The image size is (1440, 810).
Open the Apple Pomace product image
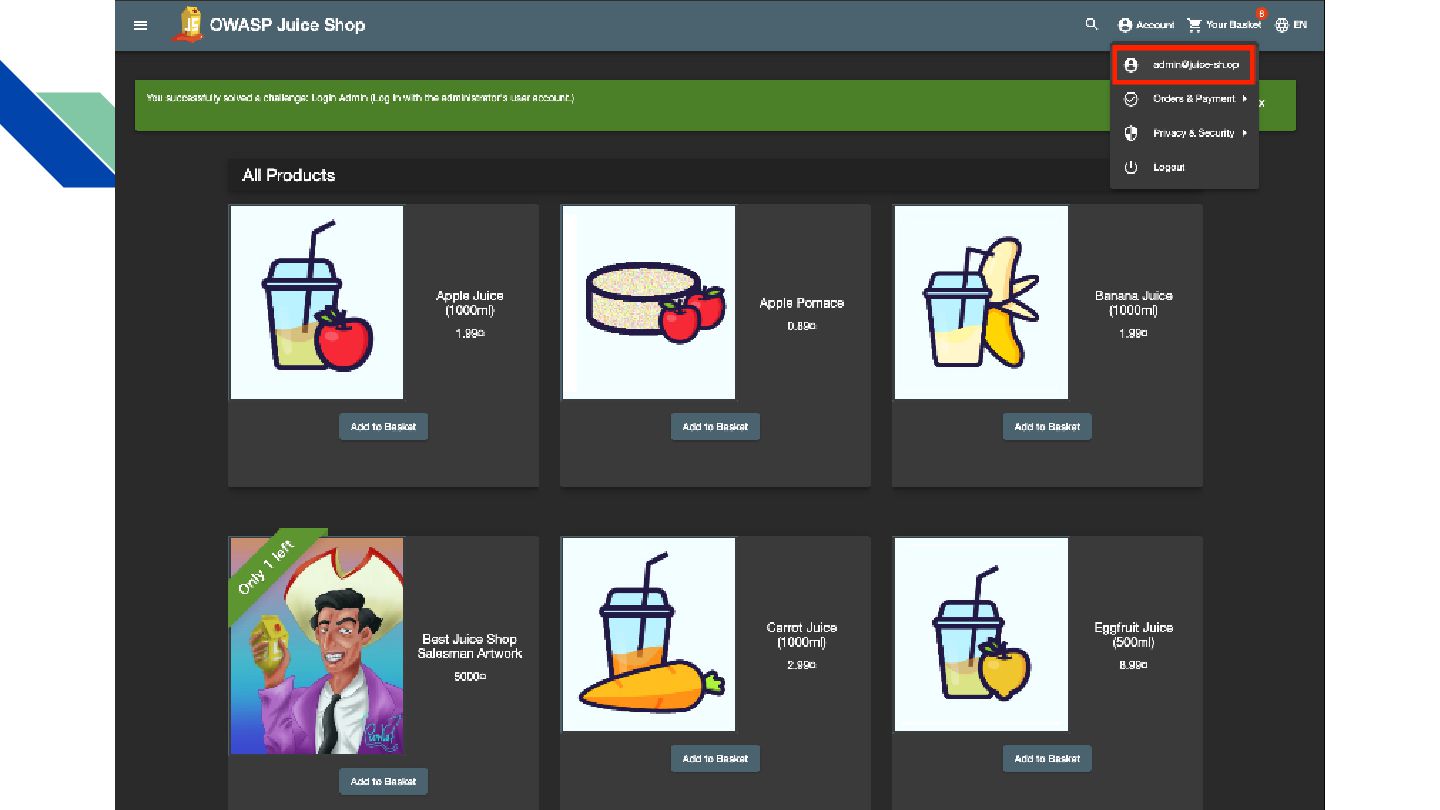[x=649, y=303]
